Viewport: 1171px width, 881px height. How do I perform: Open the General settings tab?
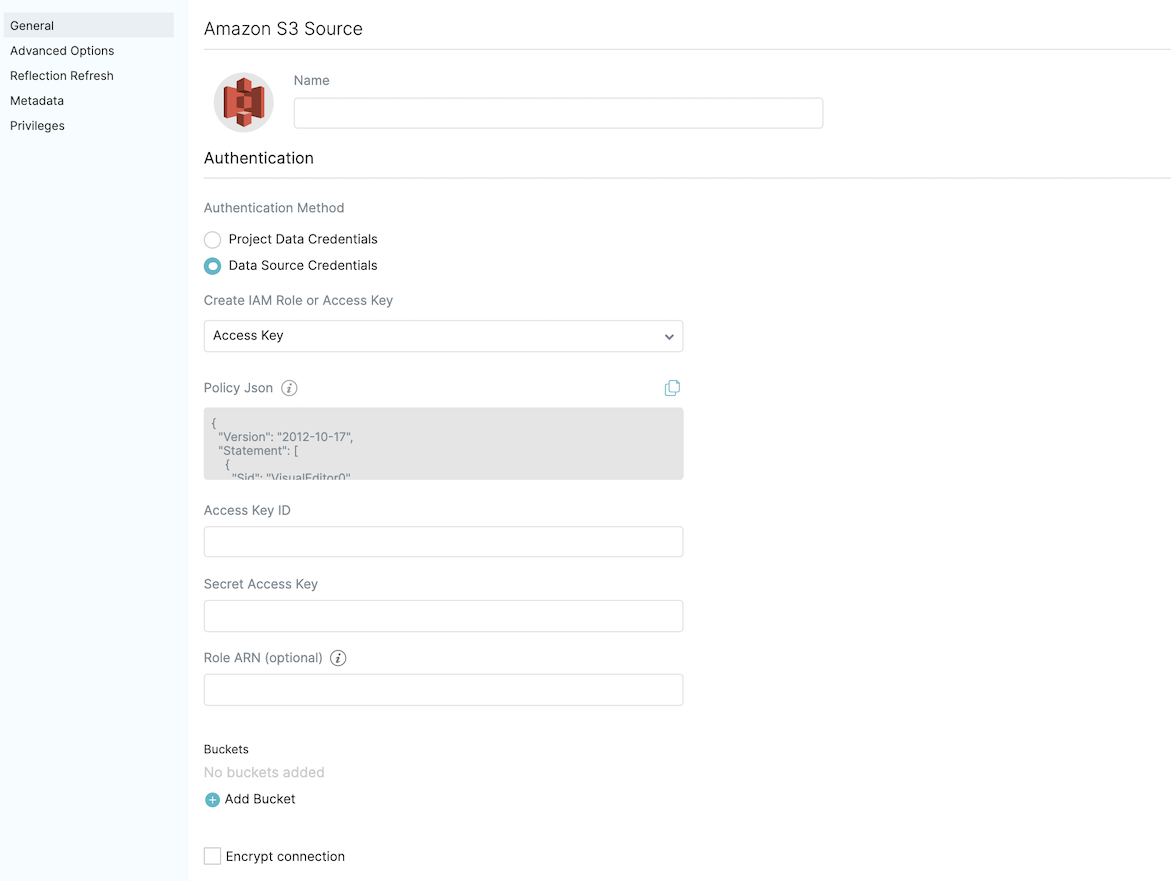32,26
